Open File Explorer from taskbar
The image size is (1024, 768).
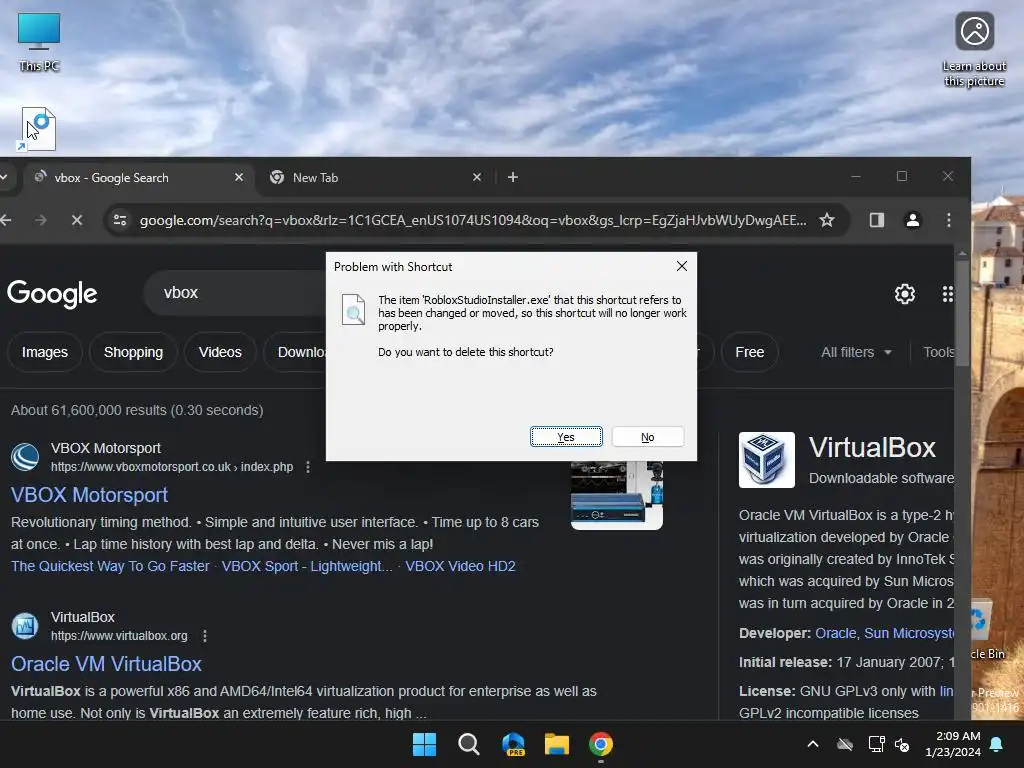(556, 744)
